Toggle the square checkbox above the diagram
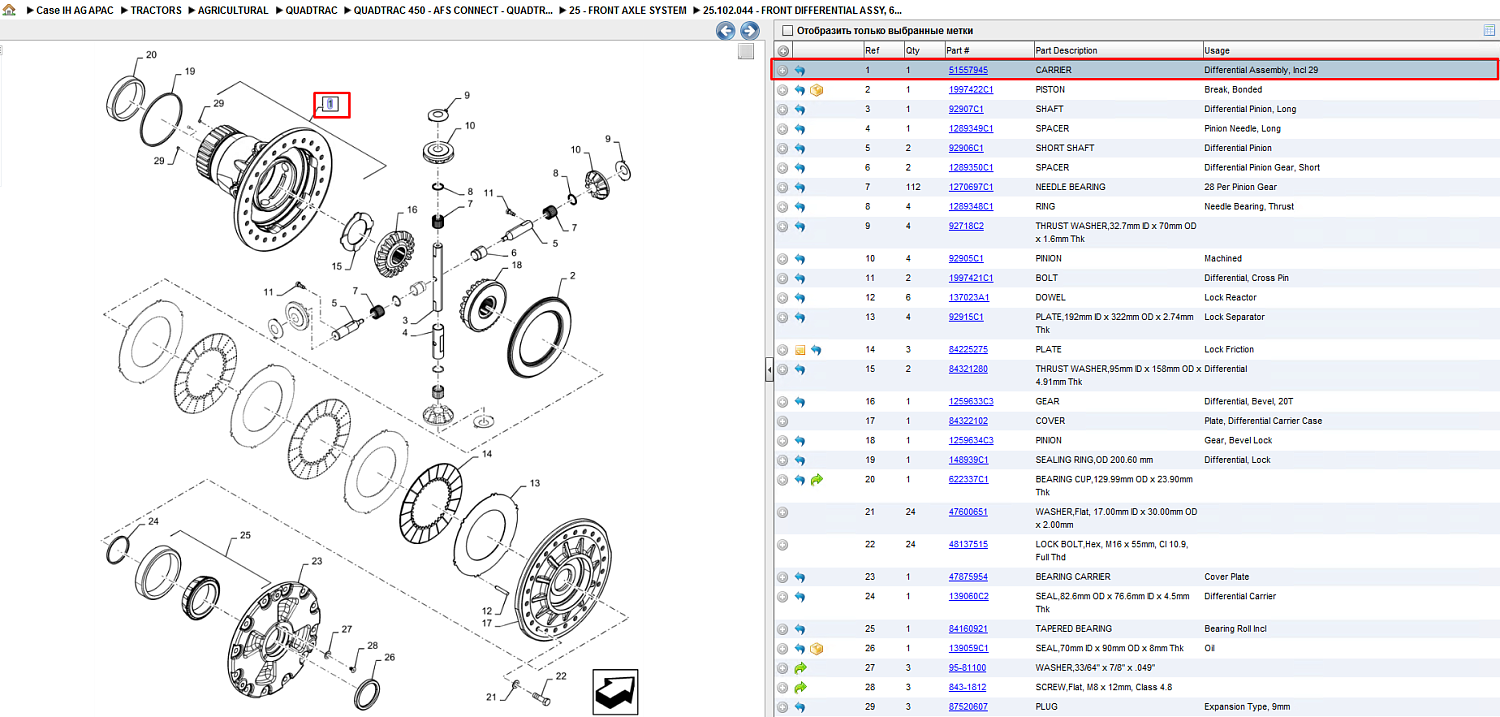 [x=746, y=51]
